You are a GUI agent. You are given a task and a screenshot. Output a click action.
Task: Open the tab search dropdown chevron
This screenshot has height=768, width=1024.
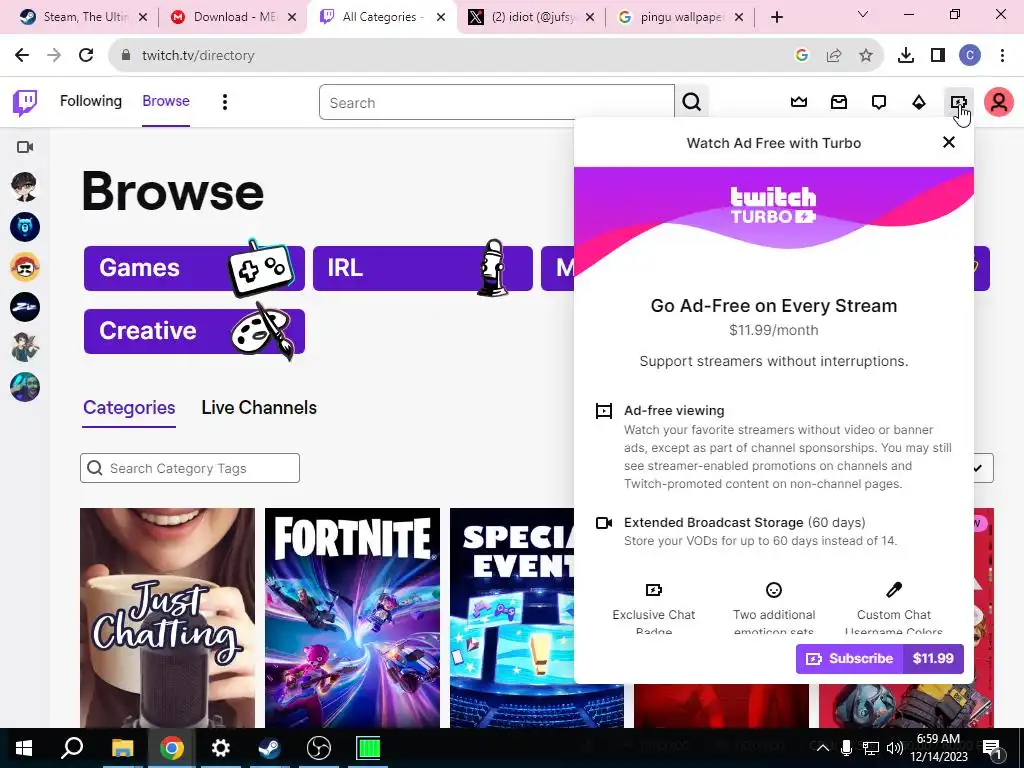click(x=862, y=14)
